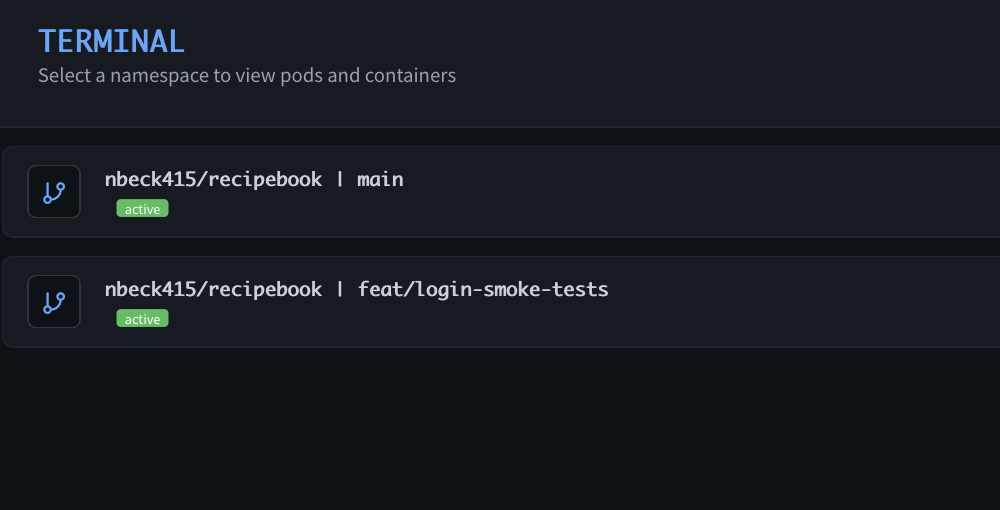Click nbeck415/recipebook repo name in the main row
1000x510 pixels.
click(x=213, y=180)
